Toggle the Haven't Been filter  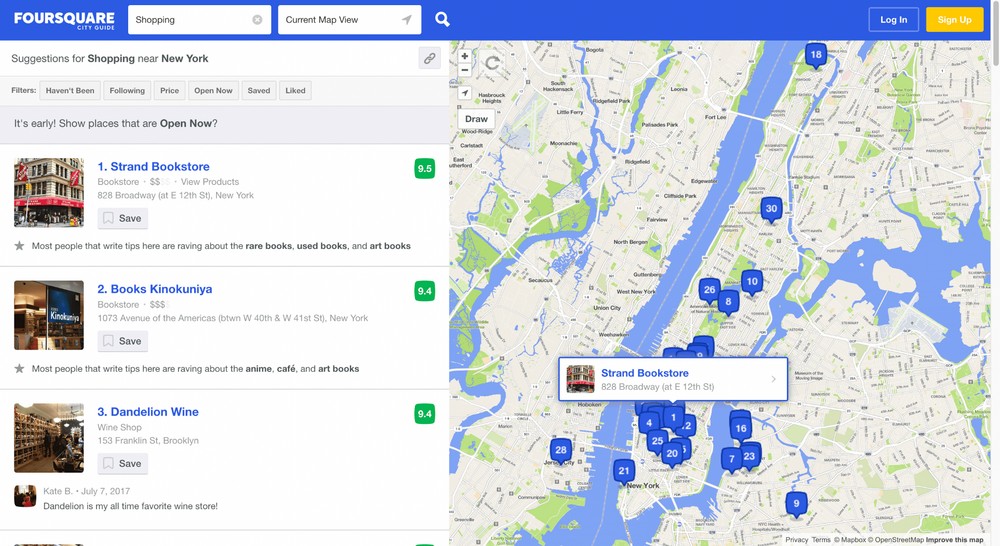click(x=70, y=91)
